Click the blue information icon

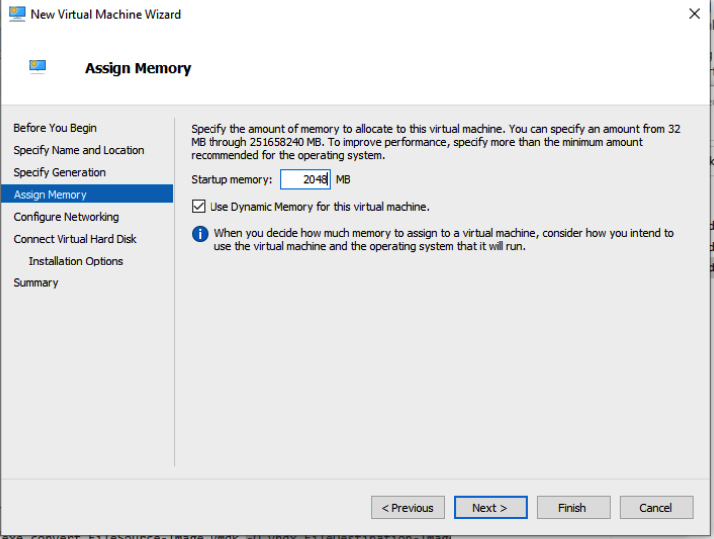coord(200,234)
